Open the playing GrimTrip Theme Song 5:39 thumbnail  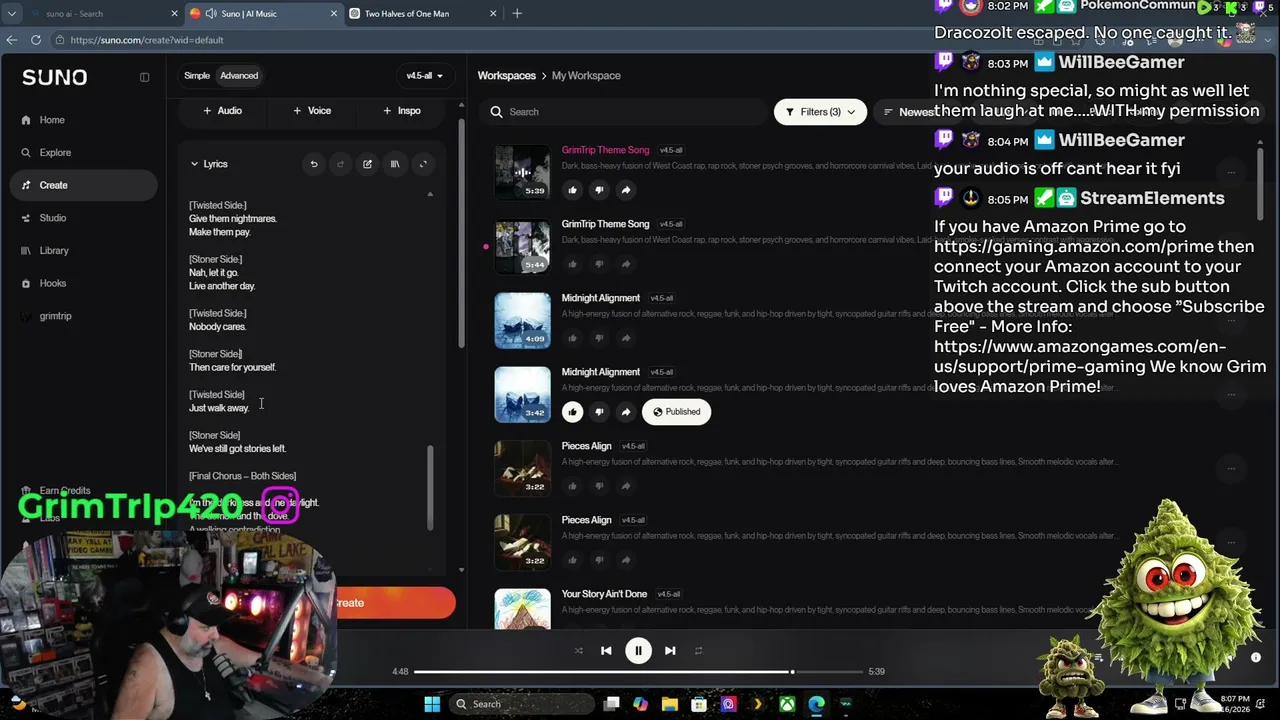point(522,172)
